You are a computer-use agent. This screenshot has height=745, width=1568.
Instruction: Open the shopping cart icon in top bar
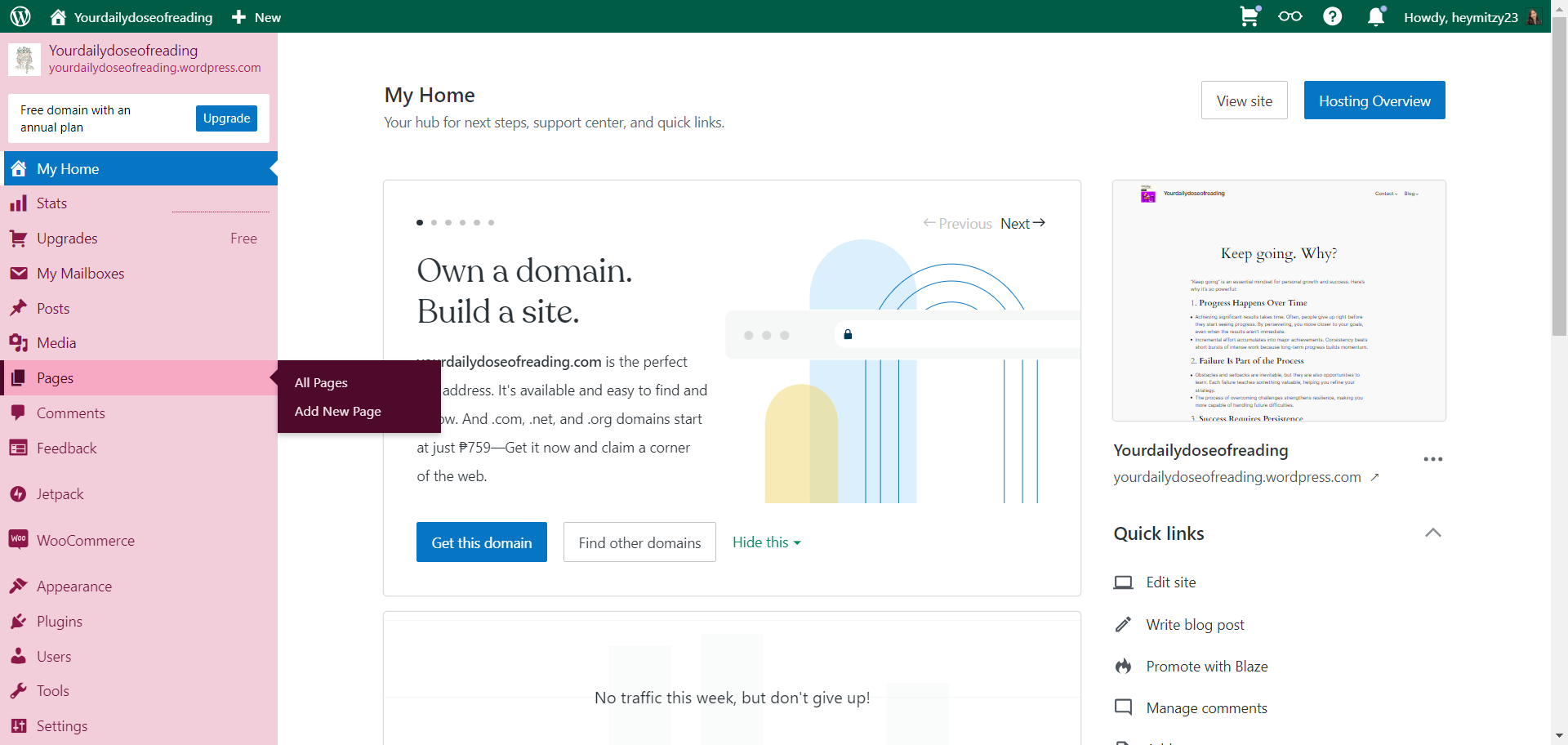1249,16
